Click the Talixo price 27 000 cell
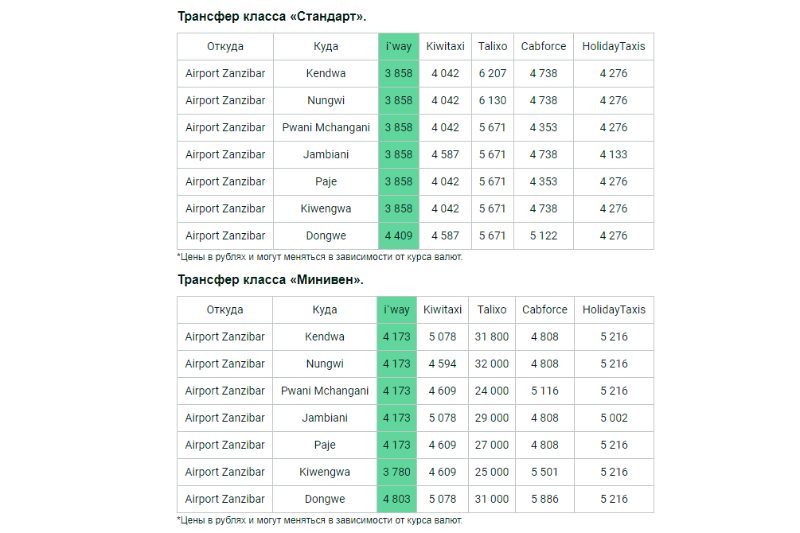 [492, 444]
